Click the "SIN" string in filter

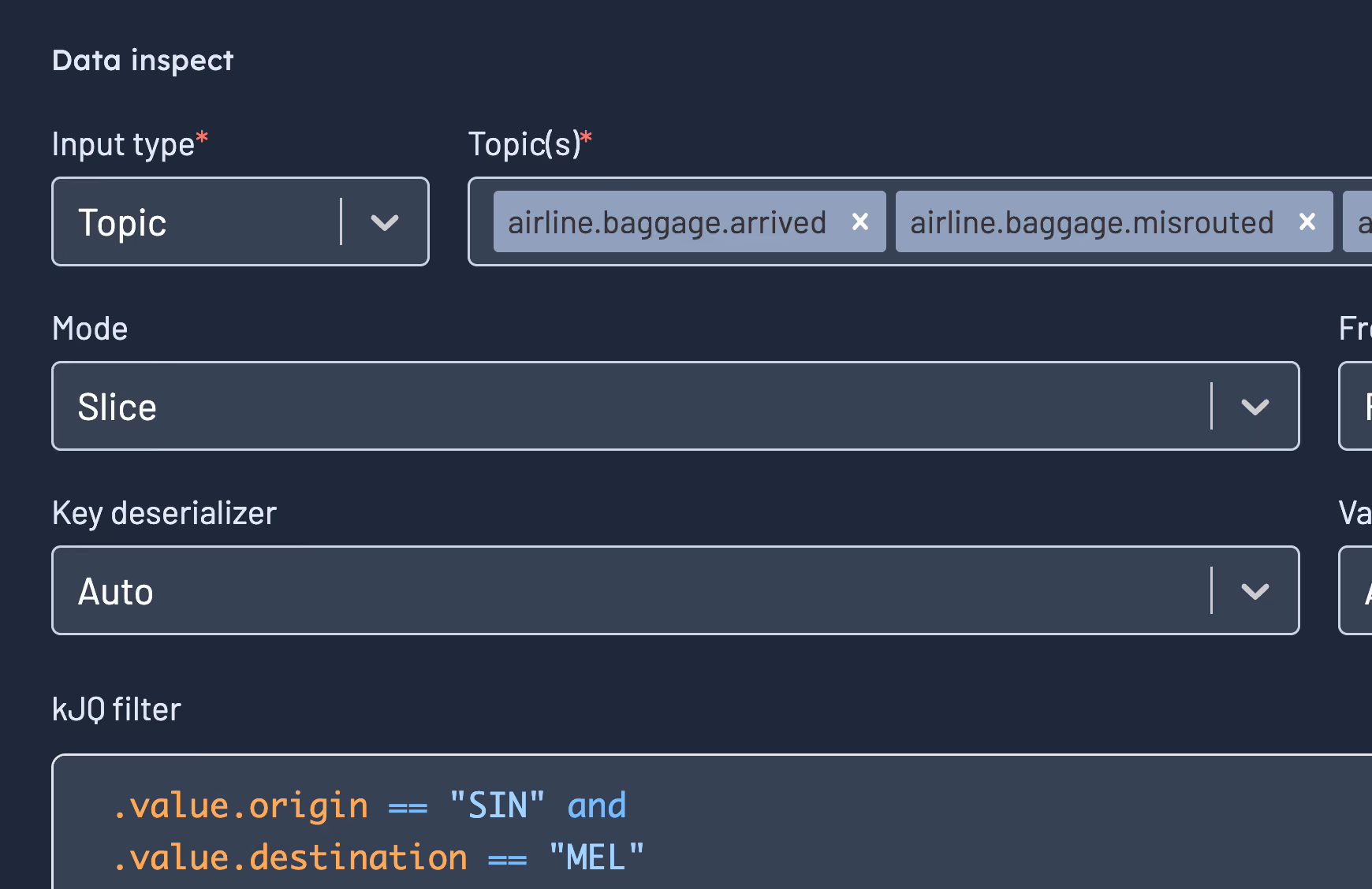(497, 805)
